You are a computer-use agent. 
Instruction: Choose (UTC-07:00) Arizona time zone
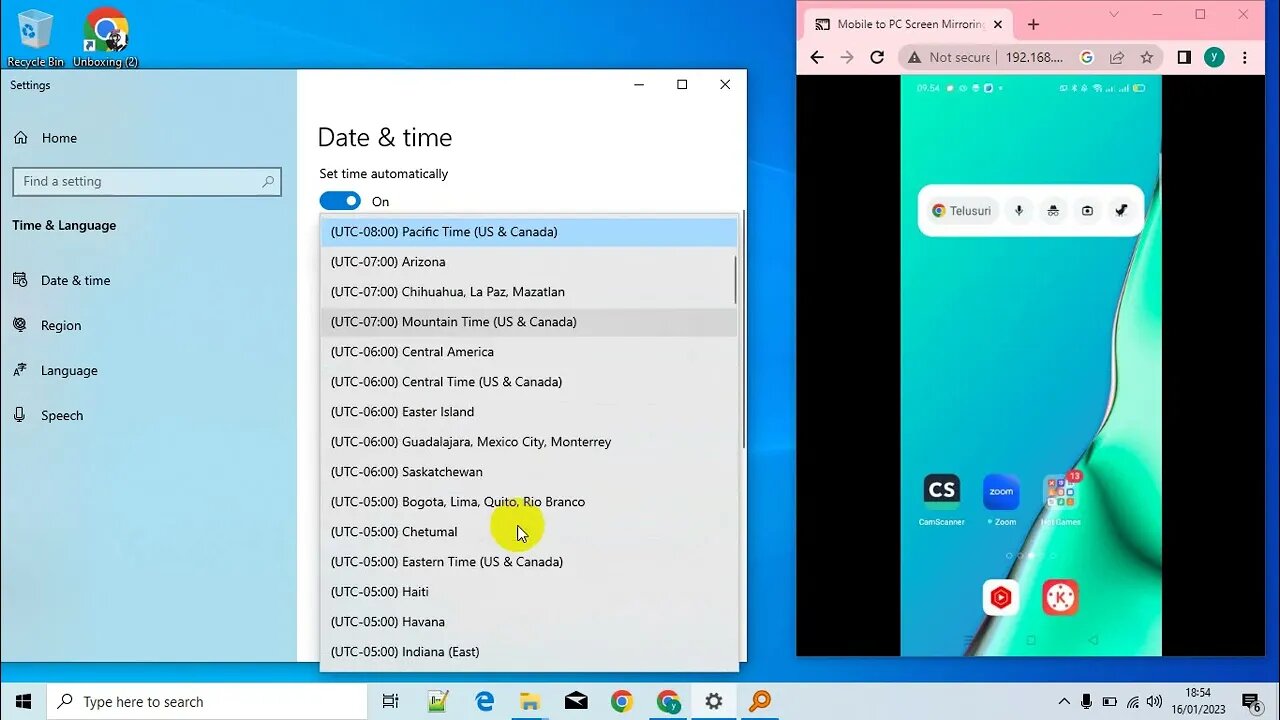click(528, 262)
